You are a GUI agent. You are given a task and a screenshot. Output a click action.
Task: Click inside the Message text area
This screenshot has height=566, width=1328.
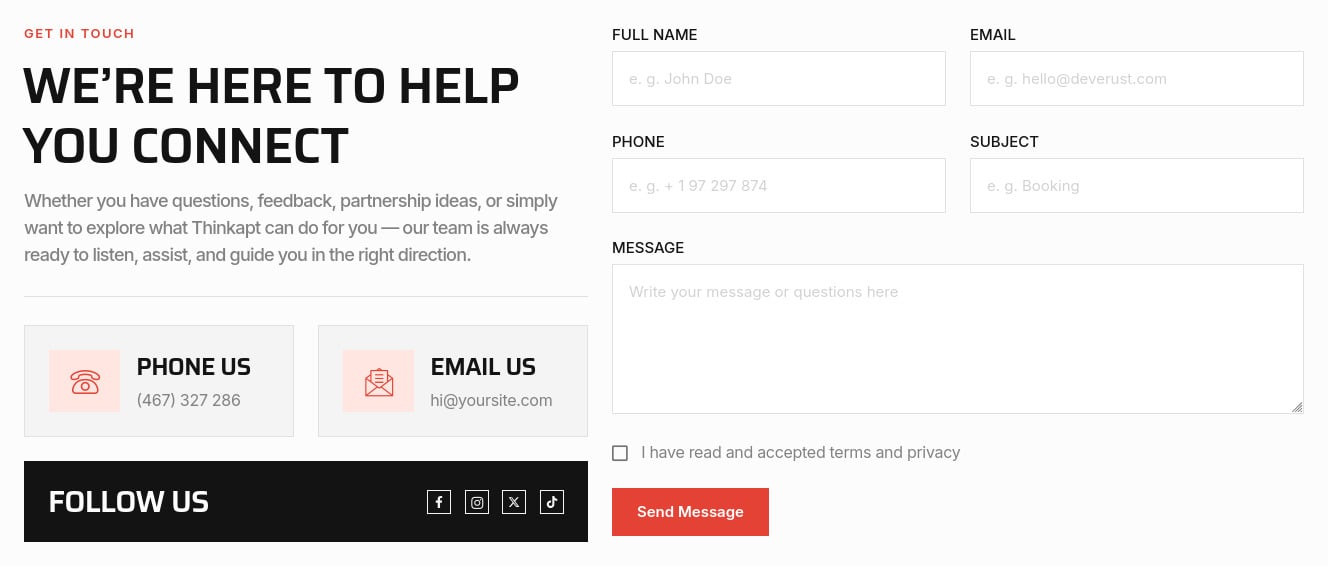pyautogui.click(x=958, y=339)
